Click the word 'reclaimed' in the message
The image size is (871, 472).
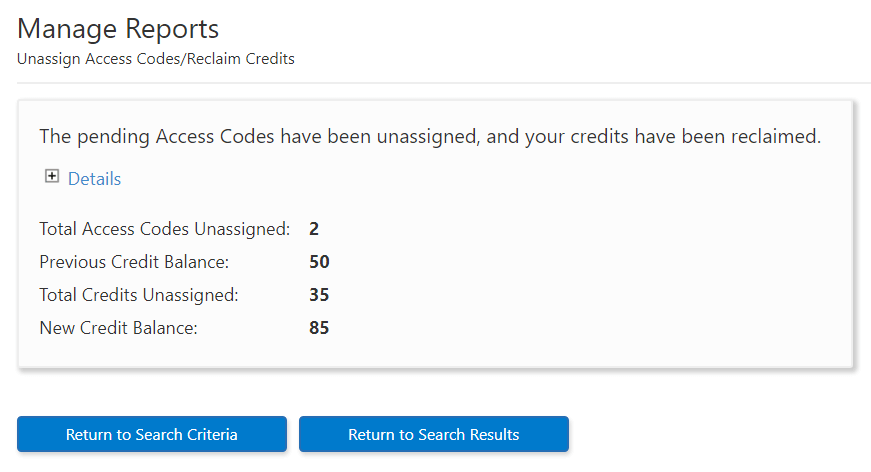[x=775, y=137]
